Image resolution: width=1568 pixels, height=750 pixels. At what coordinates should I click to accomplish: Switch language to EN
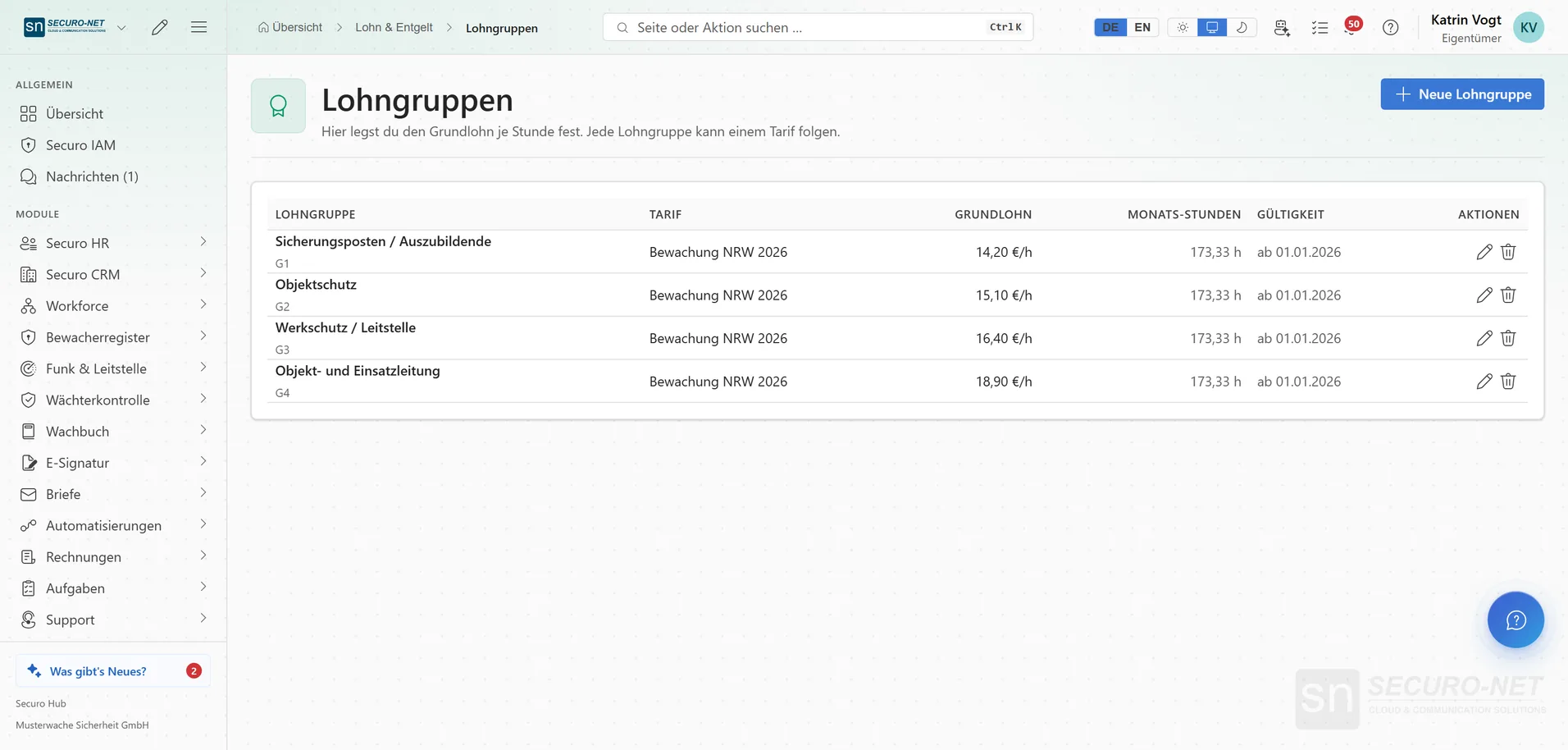[1142, 27]
